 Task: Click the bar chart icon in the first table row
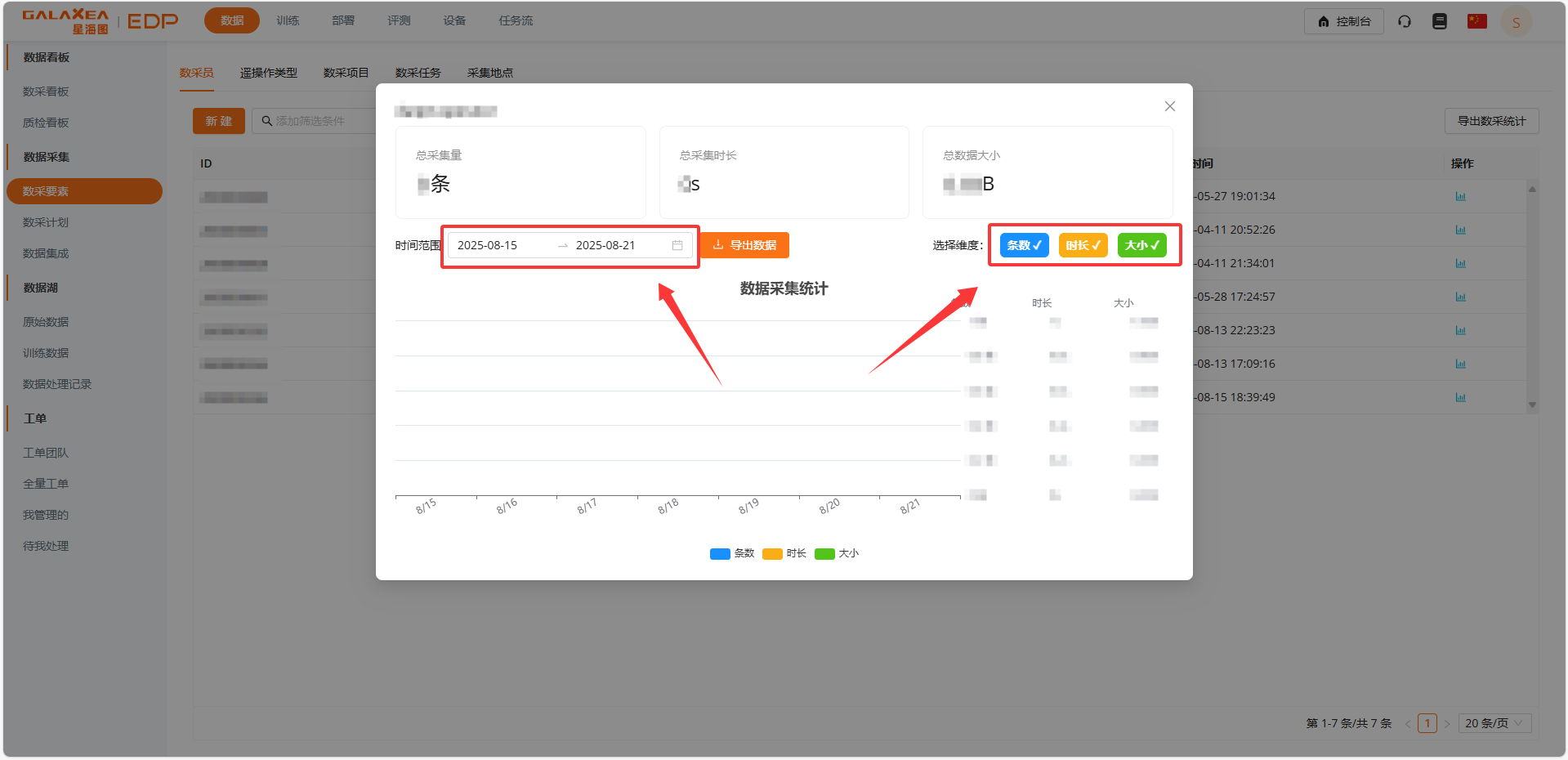1461,196
